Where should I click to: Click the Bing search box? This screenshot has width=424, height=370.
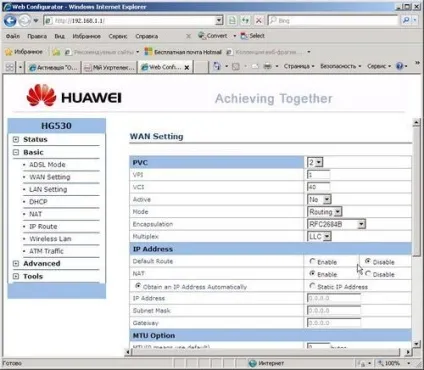point(333,21)
